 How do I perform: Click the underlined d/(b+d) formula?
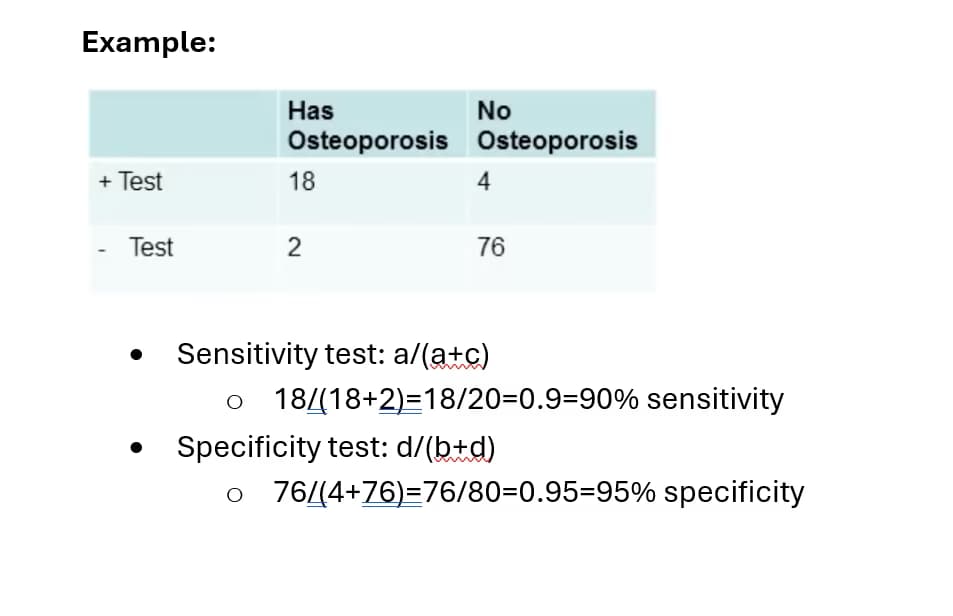(445, 446)
